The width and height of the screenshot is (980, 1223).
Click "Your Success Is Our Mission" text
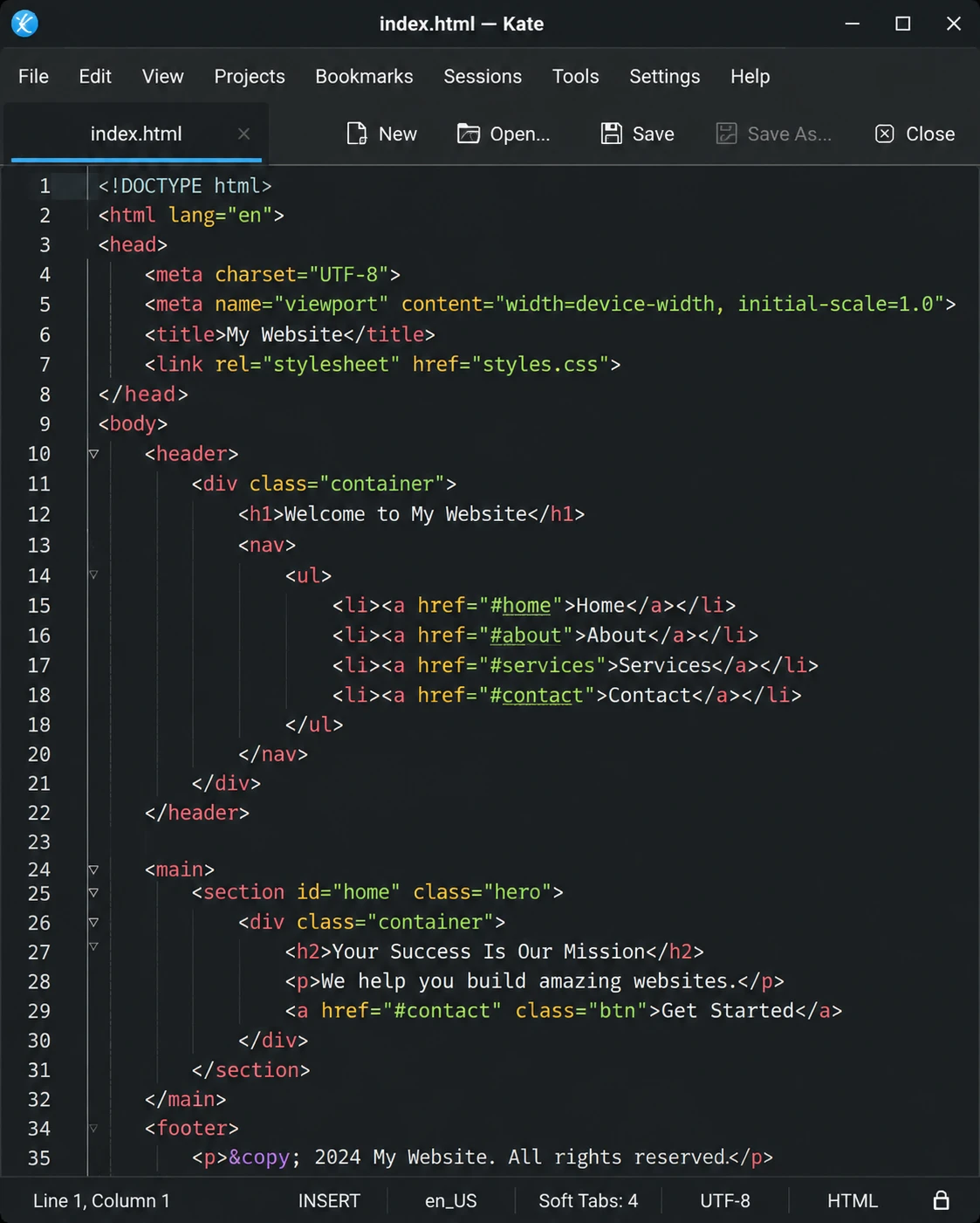pos(489,951)
